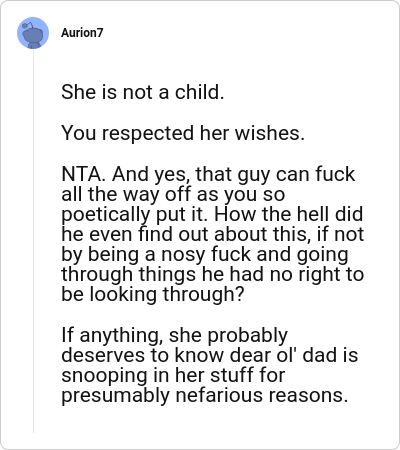400x450 pixels.
Task: Click the line "If anything, she probably"
Action: coord(174,336)
